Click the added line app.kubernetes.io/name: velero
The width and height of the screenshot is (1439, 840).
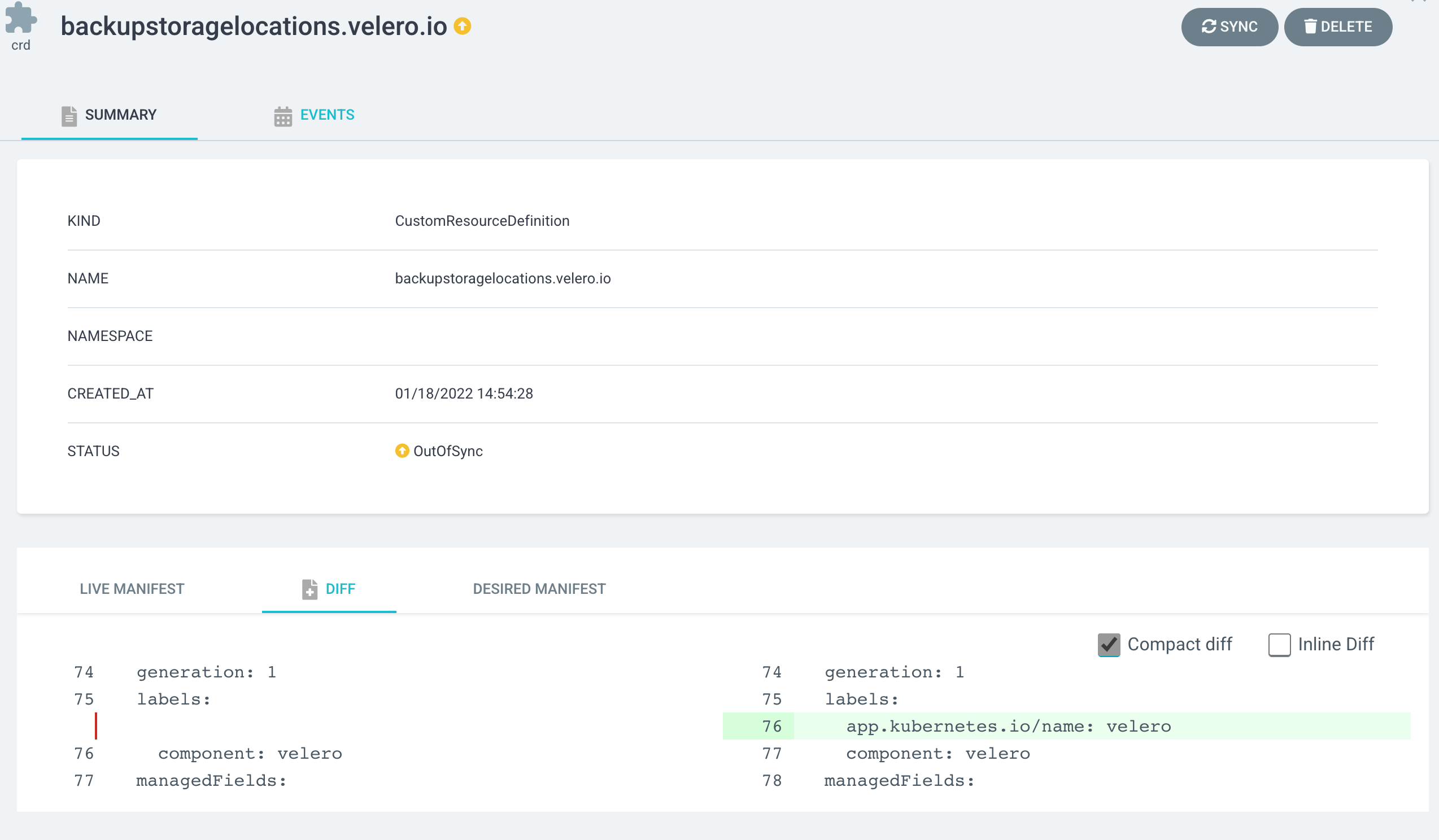coord(1009,726)
